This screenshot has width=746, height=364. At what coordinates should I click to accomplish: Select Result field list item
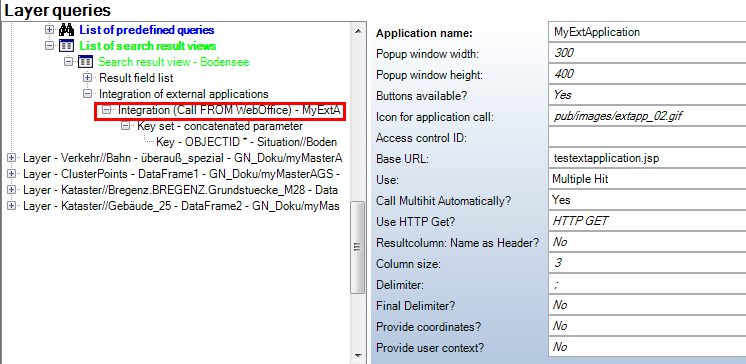[136, 78]
